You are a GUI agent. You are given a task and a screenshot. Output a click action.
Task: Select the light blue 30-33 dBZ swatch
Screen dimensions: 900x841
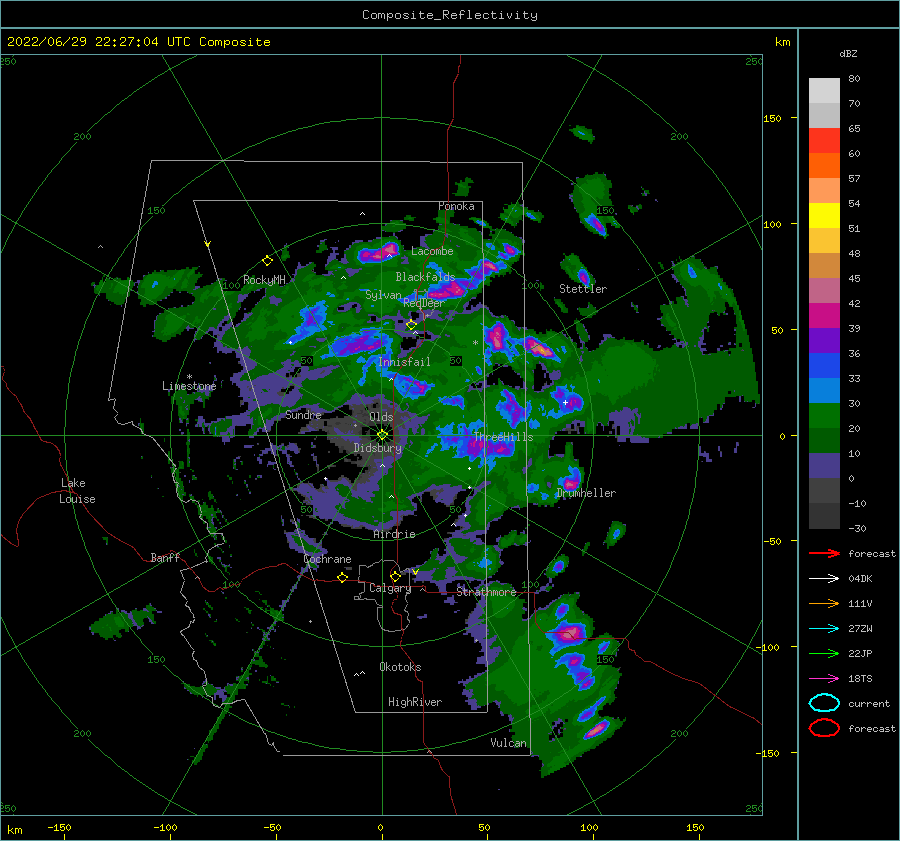pyautogui.click(x=824, y=391)
